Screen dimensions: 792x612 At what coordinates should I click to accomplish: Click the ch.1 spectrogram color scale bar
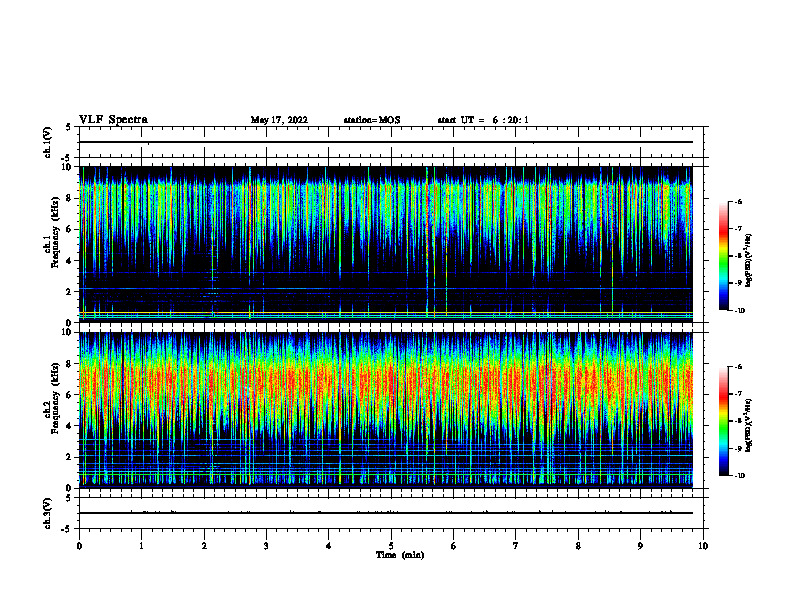(723, 256)
